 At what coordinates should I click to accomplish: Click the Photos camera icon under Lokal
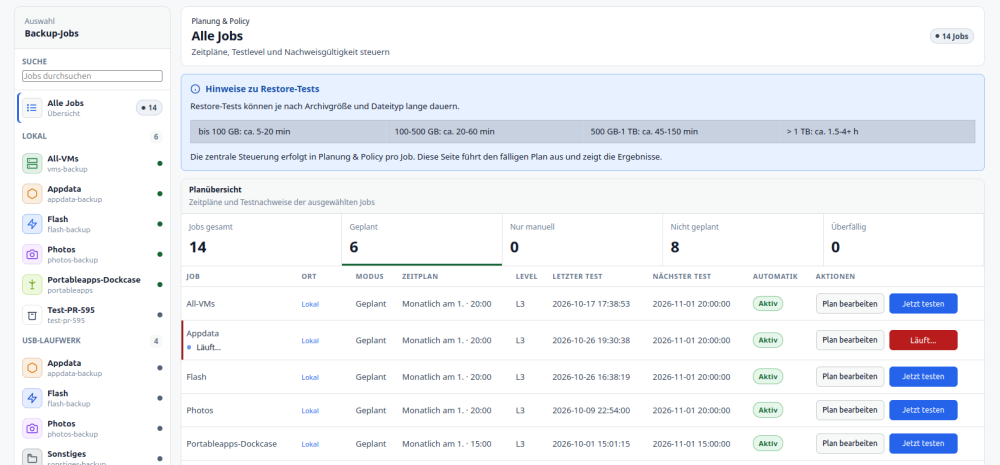click(32, 255)
